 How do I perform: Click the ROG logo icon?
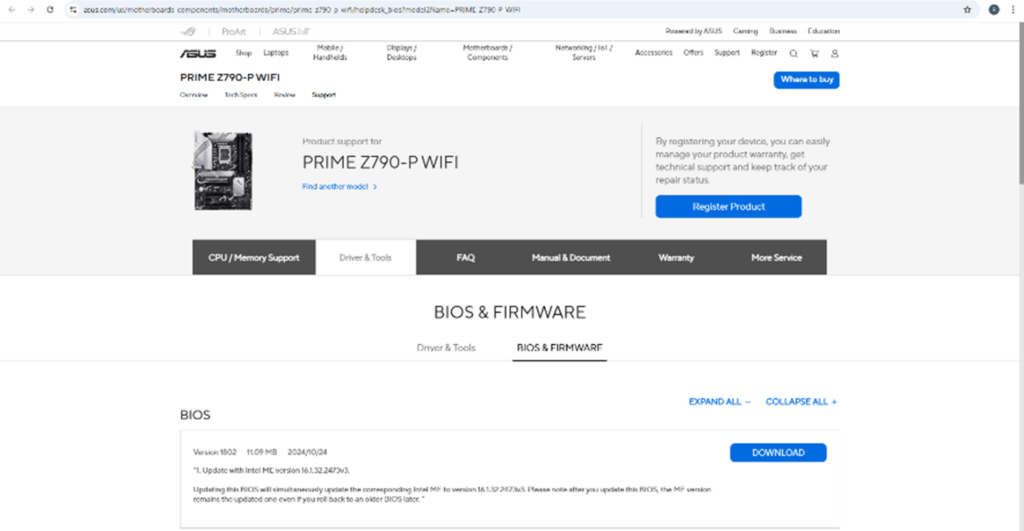188,31
